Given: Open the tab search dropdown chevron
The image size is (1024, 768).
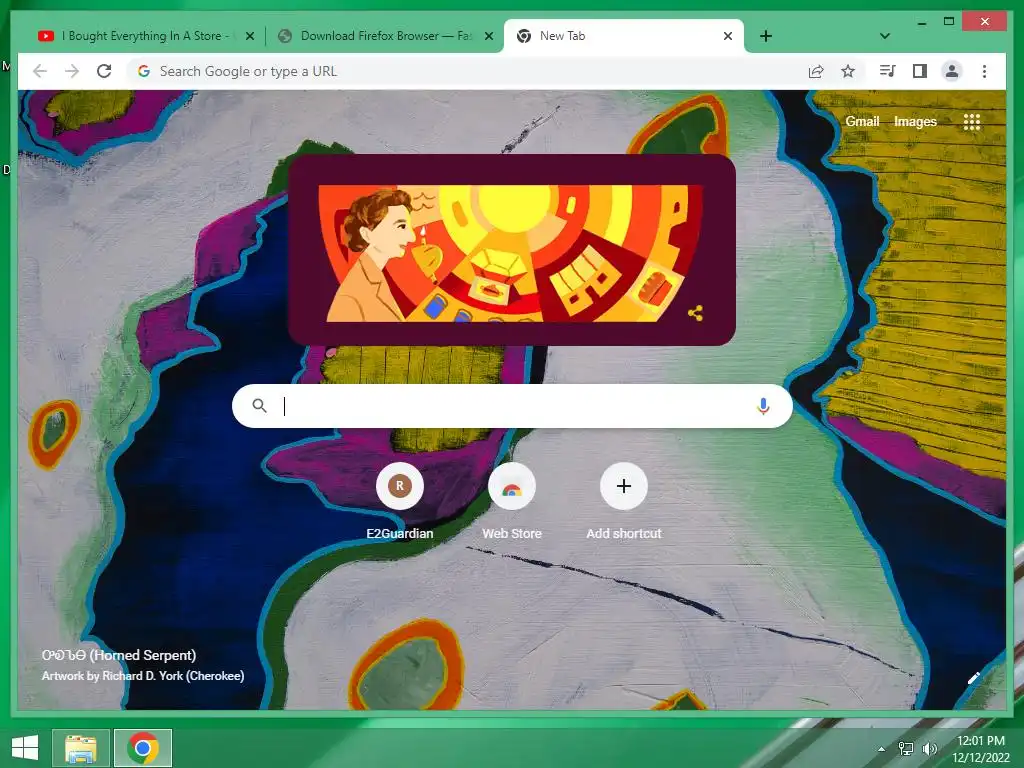Looking at the screenshot, I should coord(885,36).
